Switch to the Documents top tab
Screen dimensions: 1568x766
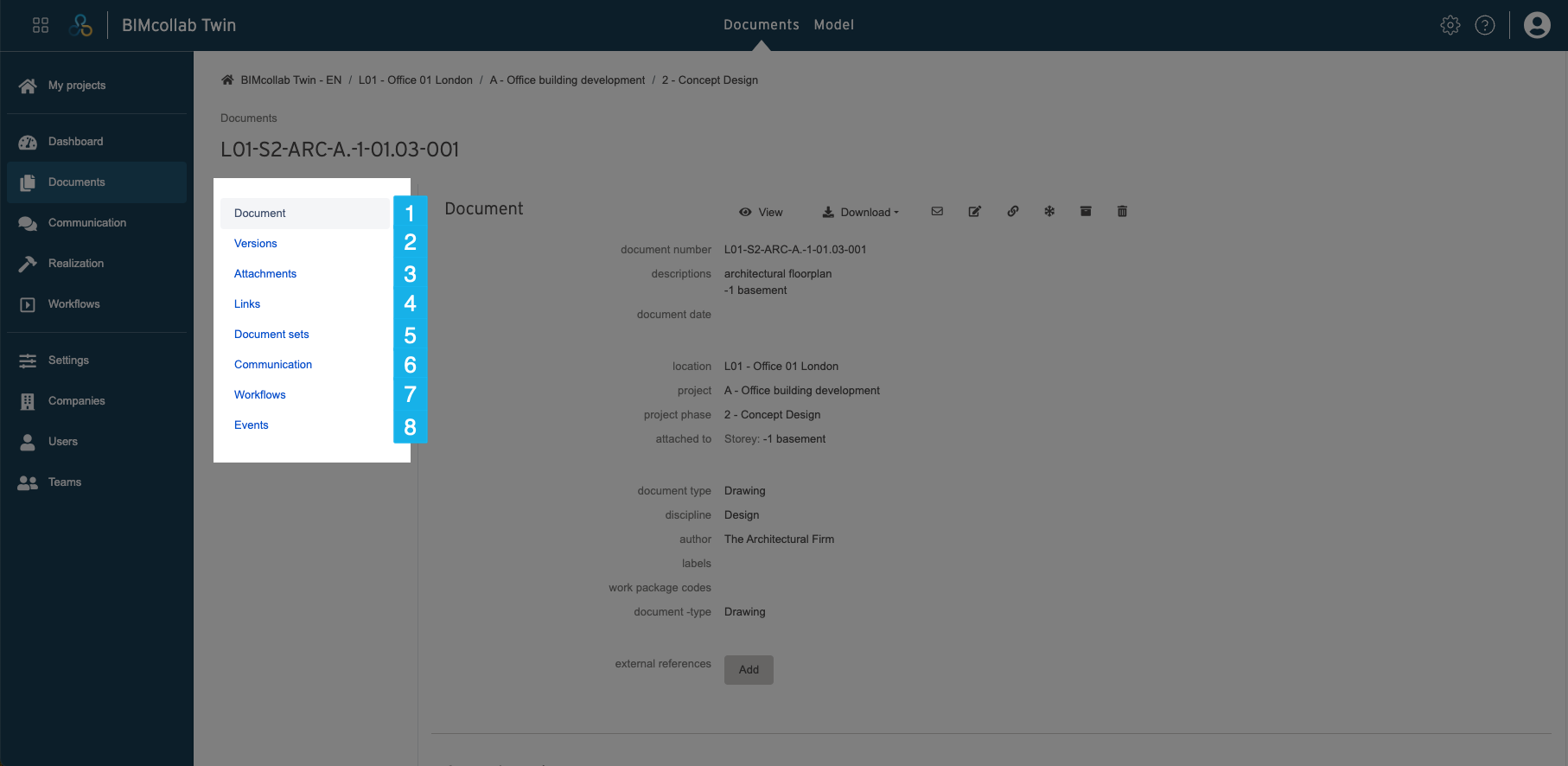(x=762, y=25)
